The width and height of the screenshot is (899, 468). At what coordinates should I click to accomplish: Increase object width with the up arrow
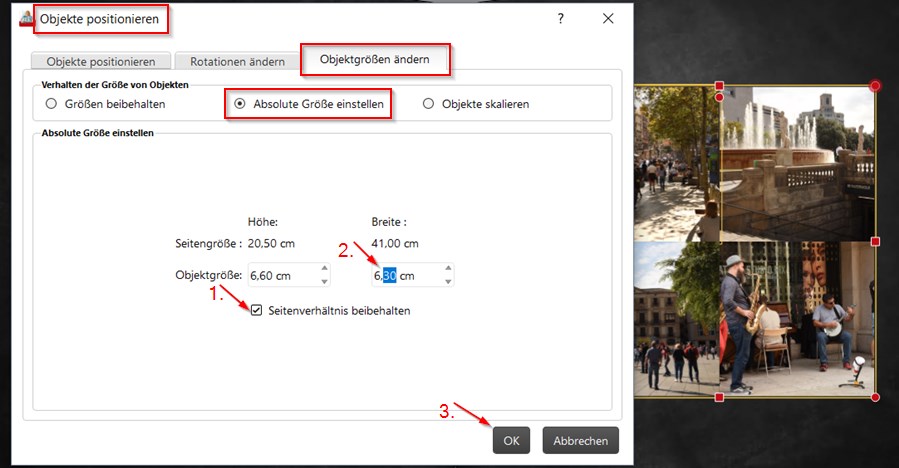[x=447, y=269]
